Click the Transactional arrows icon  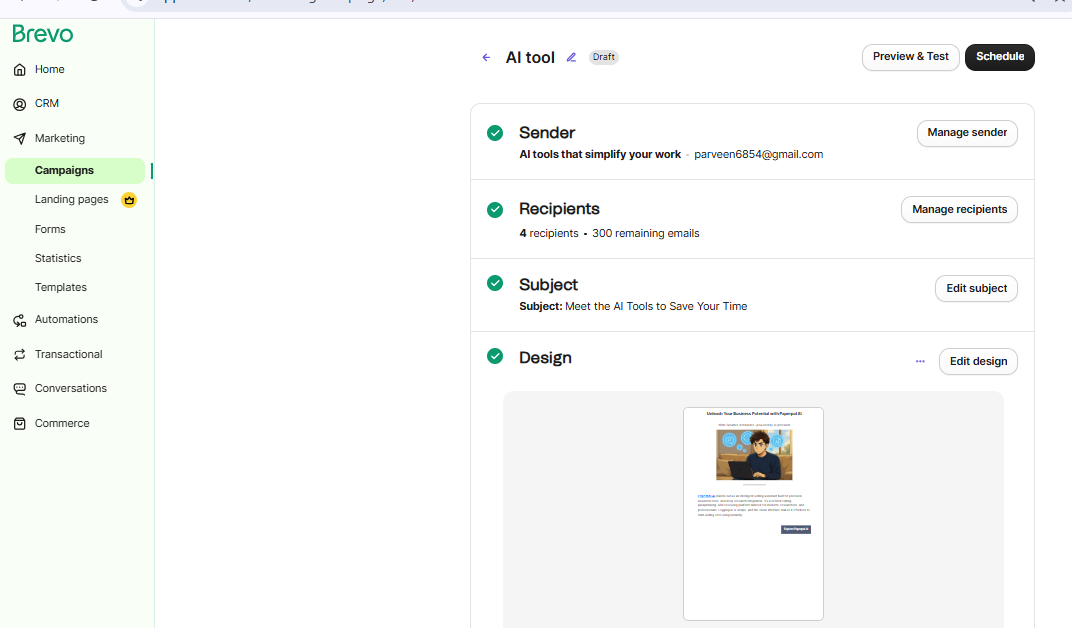click(x=20, y=355)
